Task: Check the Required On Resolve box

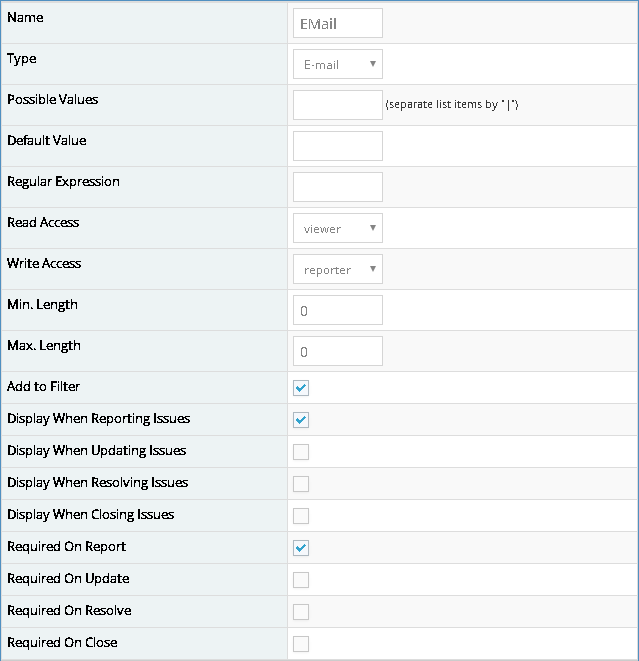Action: click(x=301, y=612)
